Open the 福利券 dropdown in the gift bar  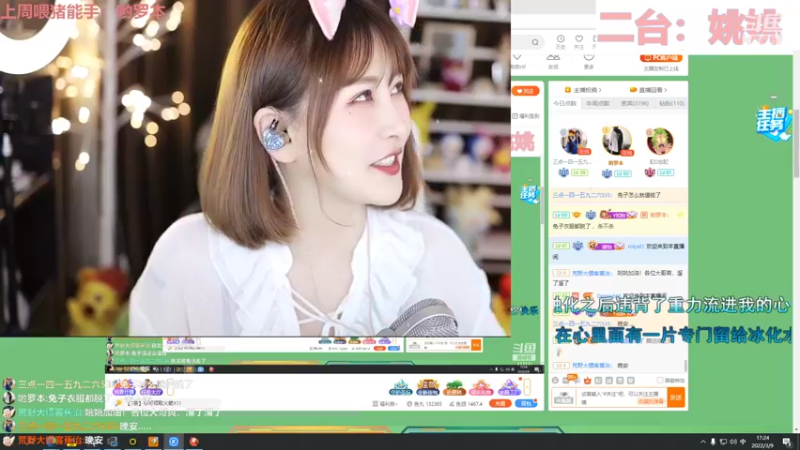pos(385,404)
